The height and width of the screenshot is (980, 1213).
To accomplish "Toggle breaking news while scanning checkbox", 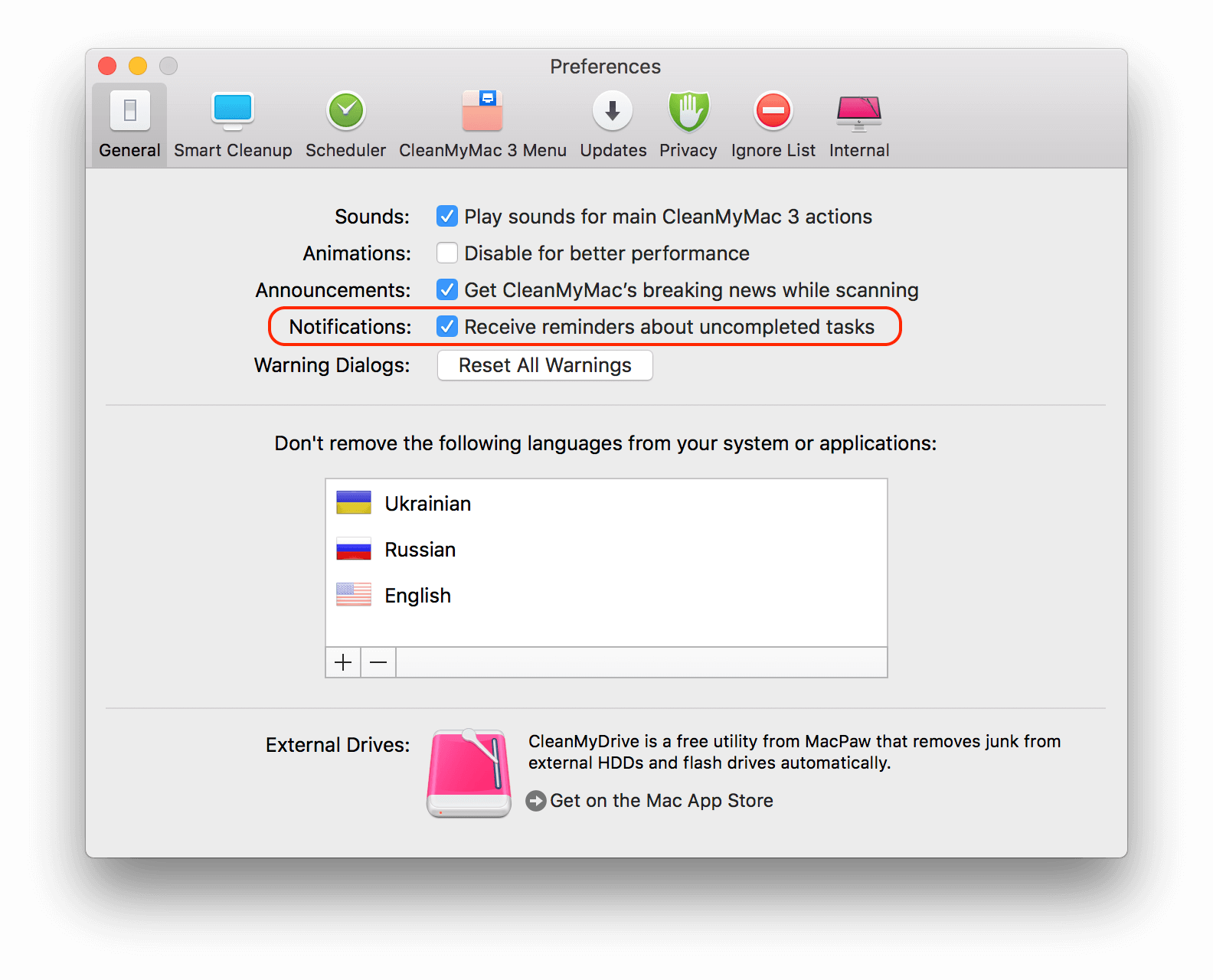I will click(x=447, y=289).
